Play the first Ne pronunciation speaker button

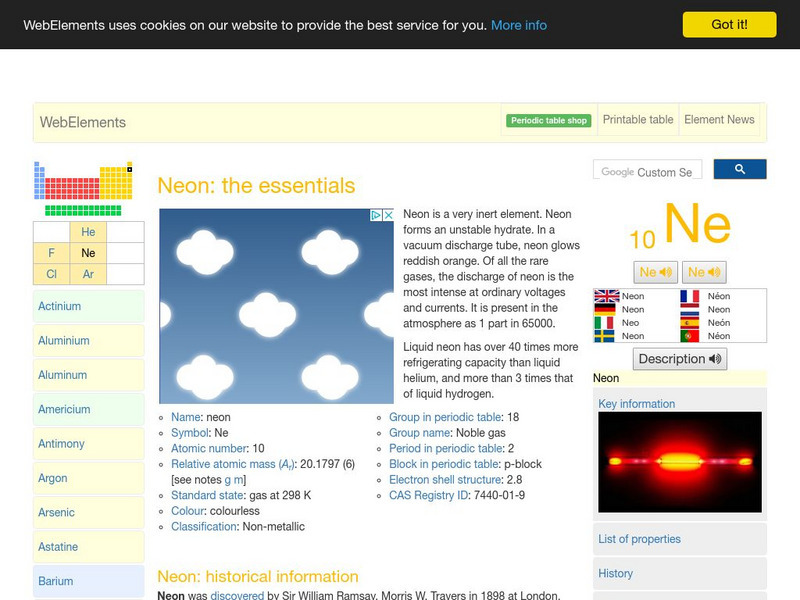pyautogui.click(x=655, y=271)
